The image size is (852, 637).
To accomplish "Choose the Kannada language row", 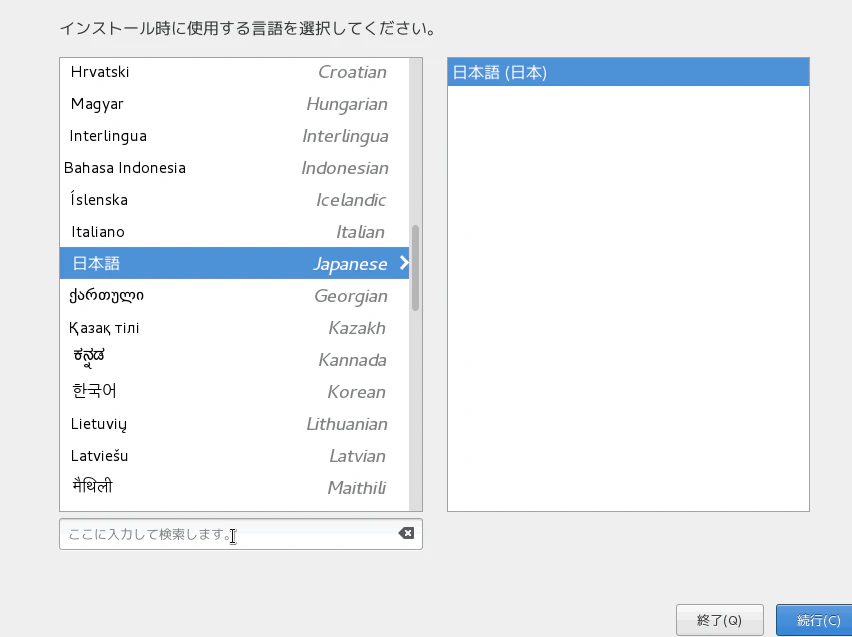I will [x=234, y=359].
